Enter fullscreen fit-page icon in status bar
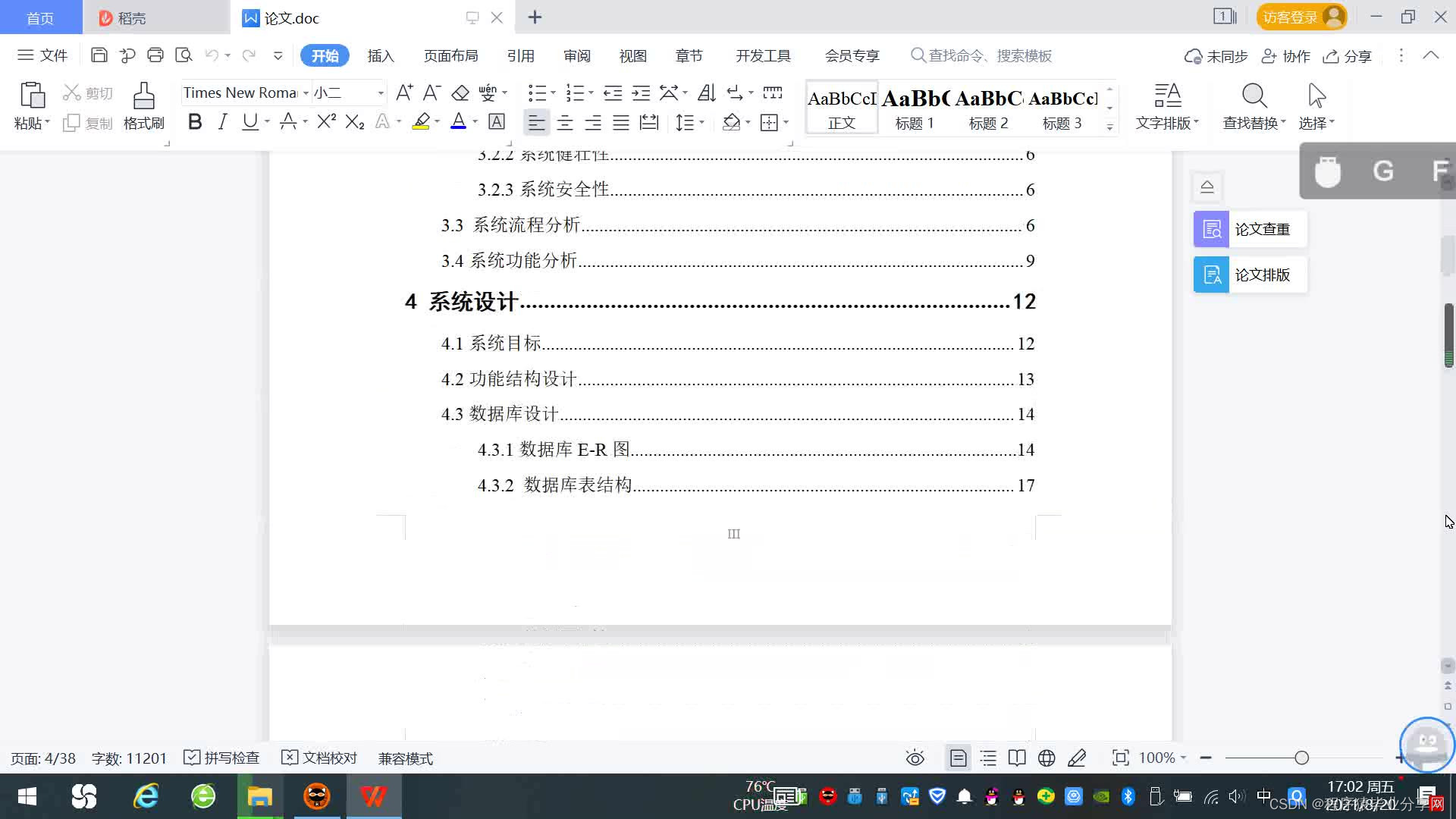The image size is (1456, 819). [1120, 758]
